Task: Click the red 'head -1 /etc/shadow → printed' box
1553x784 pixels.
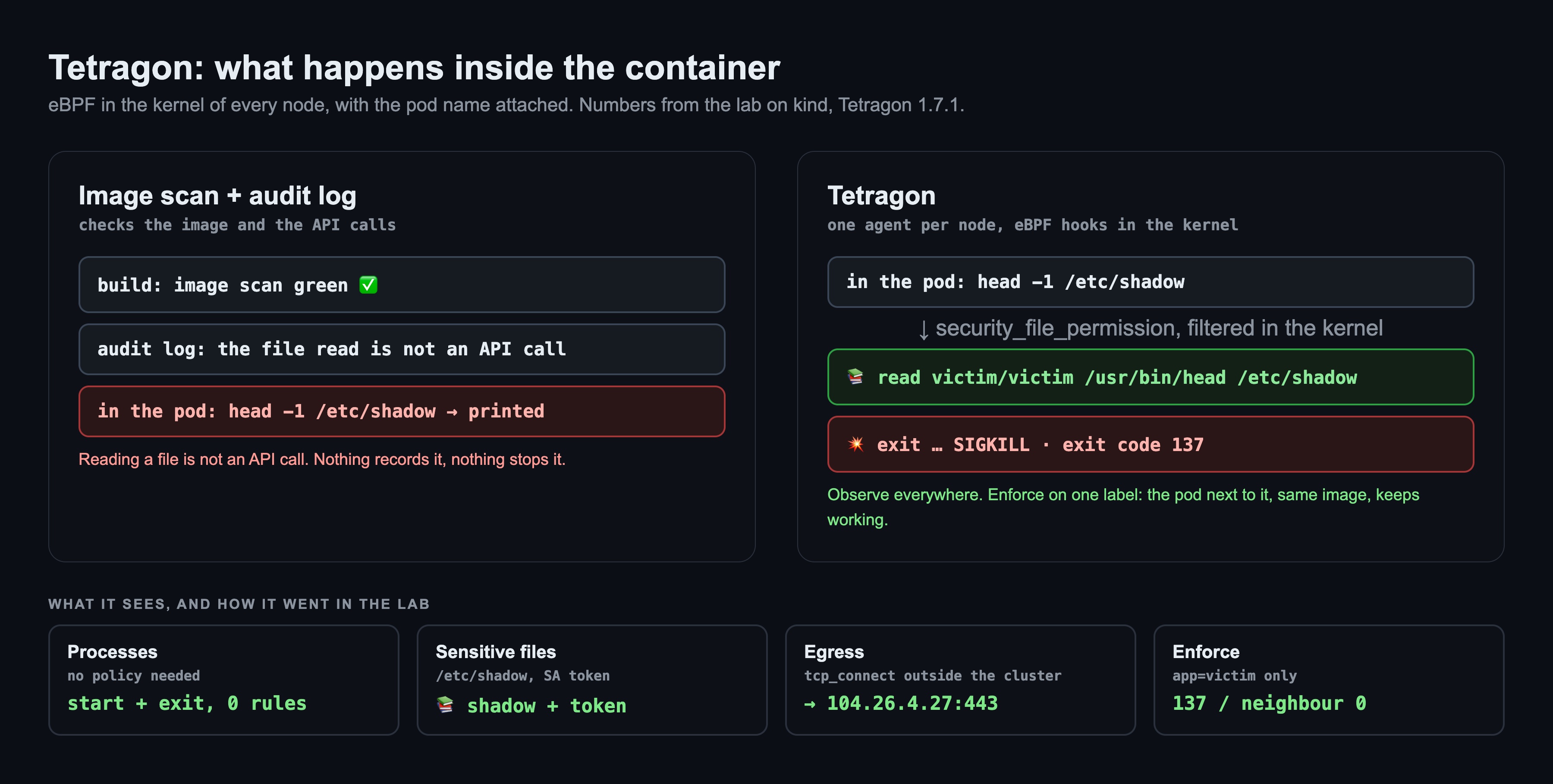Action: (402, 411)
